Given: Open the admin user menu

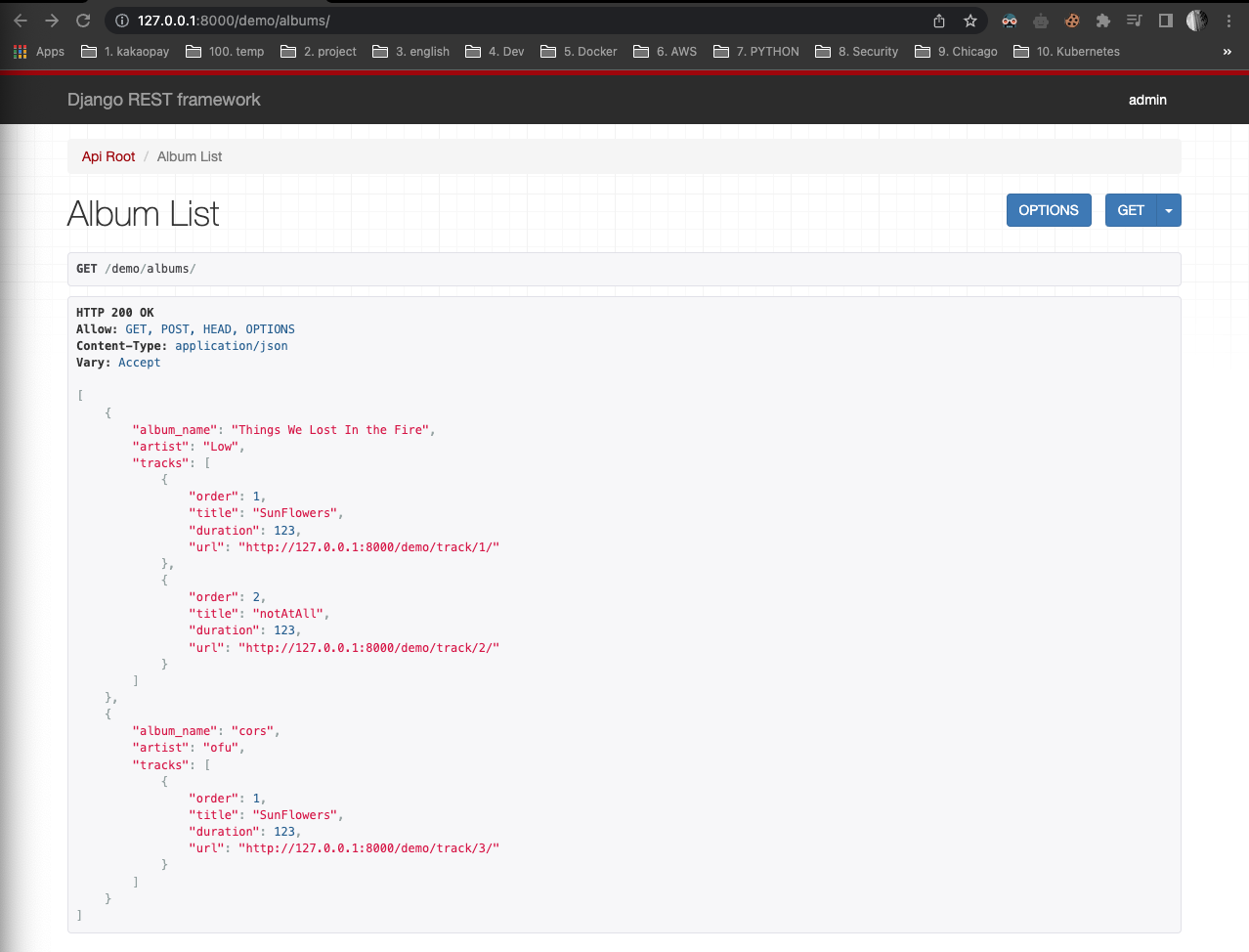Looking at the screenshot, I should pos(1147,100).
